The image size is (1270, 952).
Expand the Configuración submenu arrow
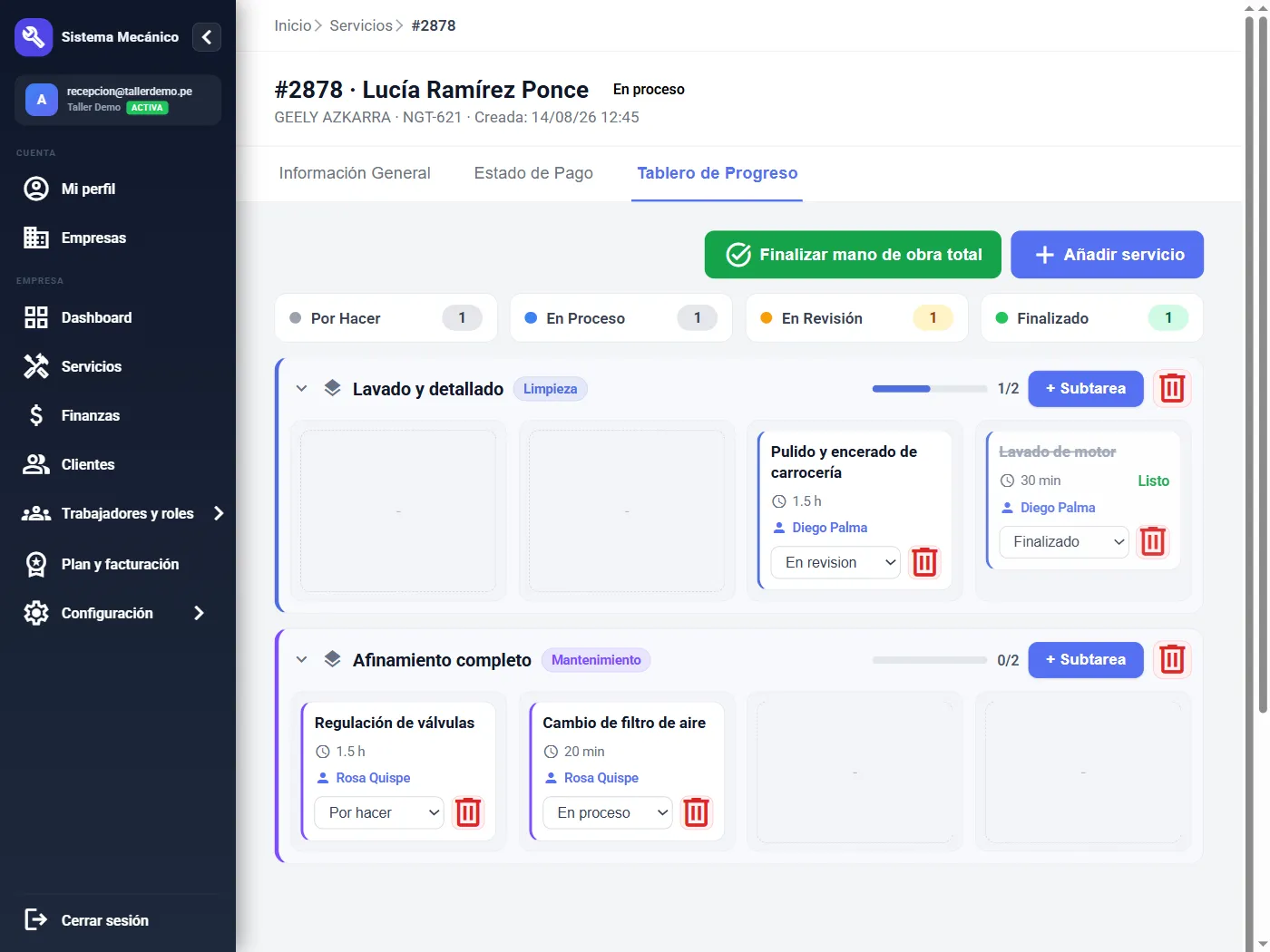pos(199,613)
